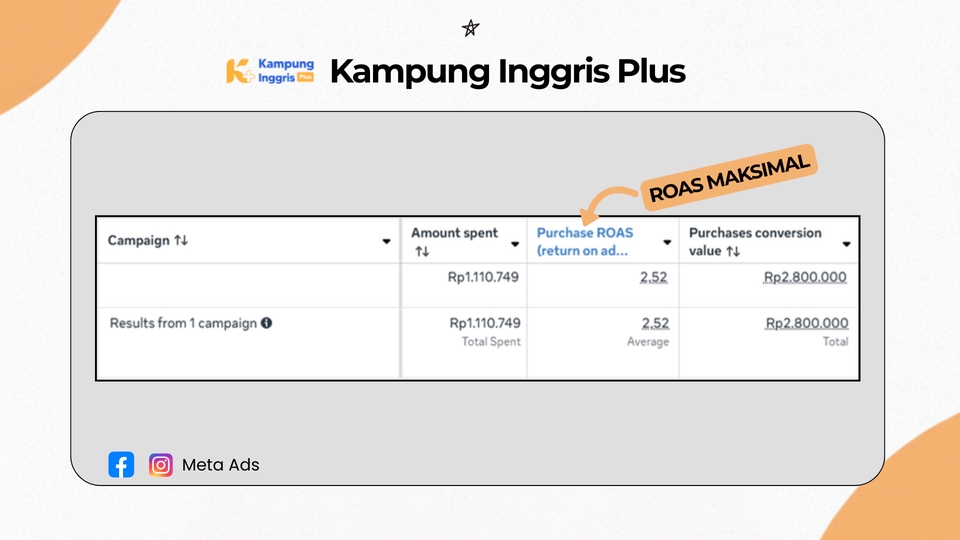Click first-row 2.52 ROAS value
This screenshot has width=960, height=540.
[653, 277]
